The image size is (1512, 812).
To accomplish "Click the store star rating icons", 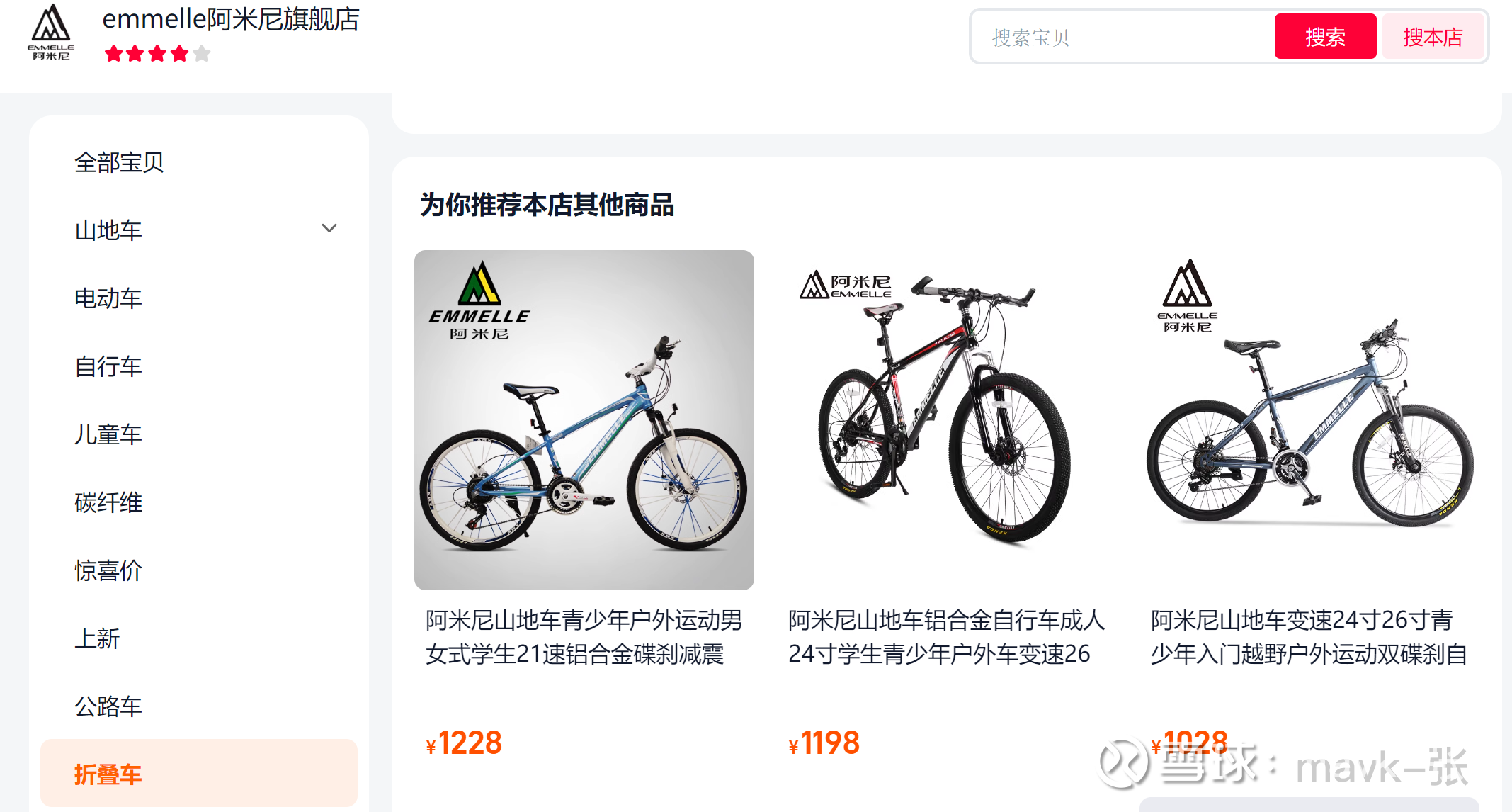I will tap(157, 54).
